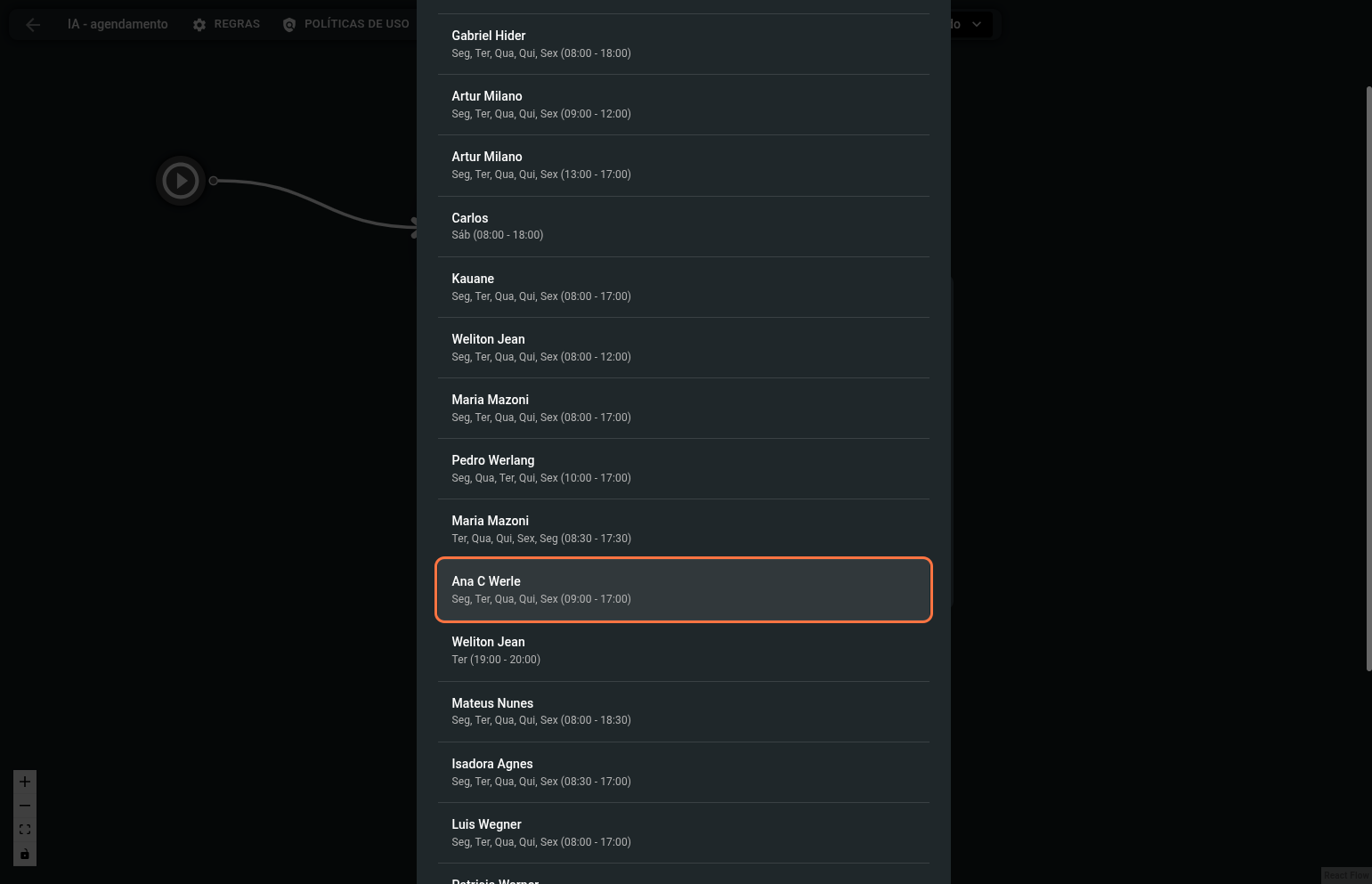The image size is (1372, 884).
Task: Choose Pedro Werlang schedule
Action: pyautogui.click(x=683, y=468)
